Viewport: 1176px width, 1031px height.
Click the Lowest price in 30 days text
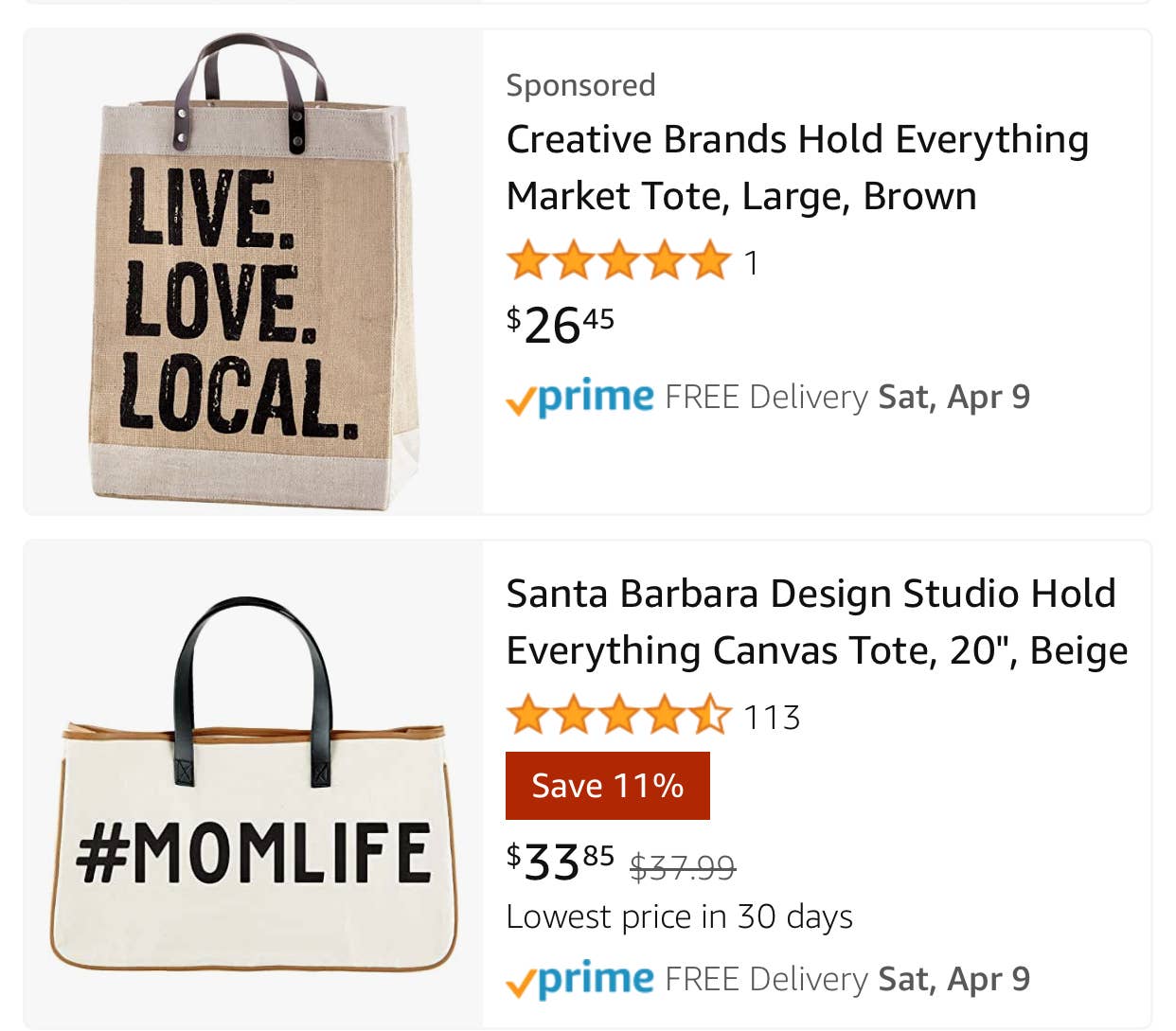[x=679, y=916]
